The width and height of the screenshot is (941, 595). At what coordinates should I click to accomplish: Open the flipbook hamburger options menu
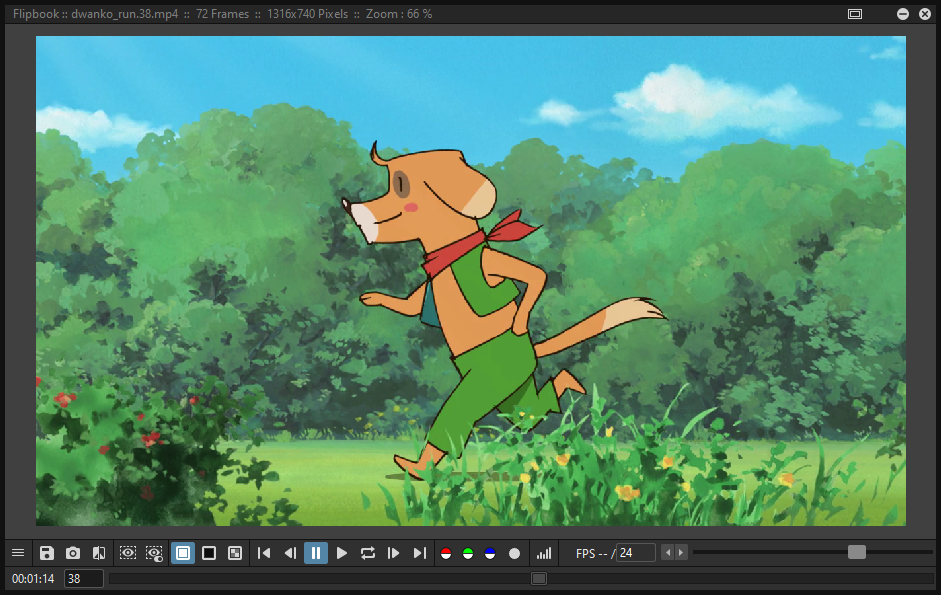[x=18, y=553]
